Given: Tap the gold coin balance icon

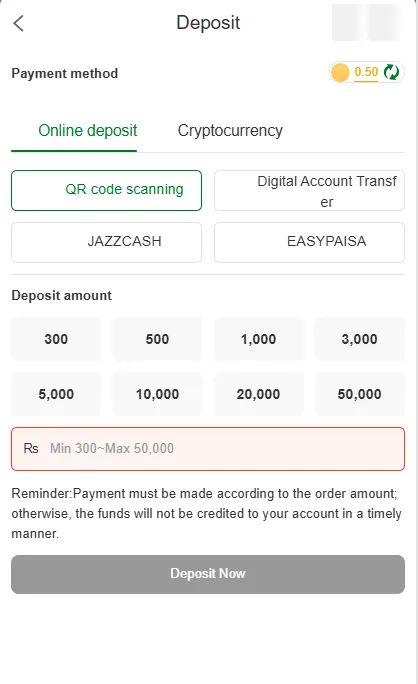Looking at the screenshot, I should 340,72.
